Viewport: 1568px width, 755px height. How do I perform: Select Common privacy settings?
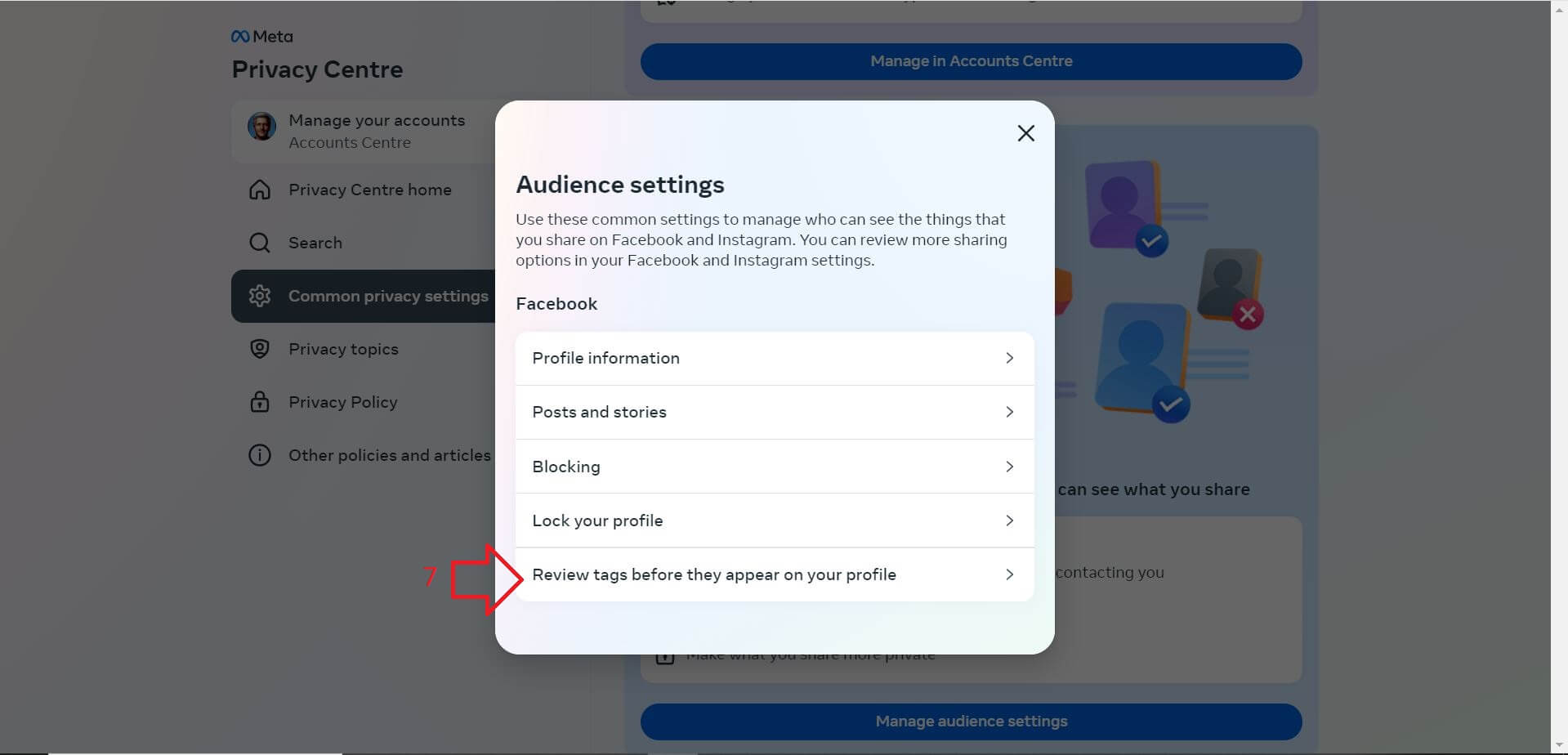coord(364,296)
